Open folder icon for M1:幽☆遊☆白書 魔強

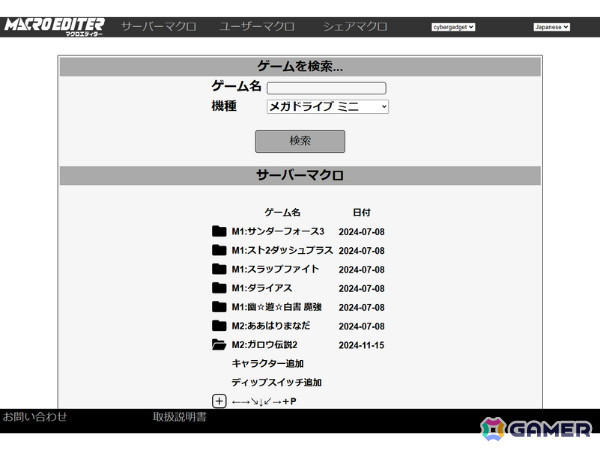(x=219, y=307)
